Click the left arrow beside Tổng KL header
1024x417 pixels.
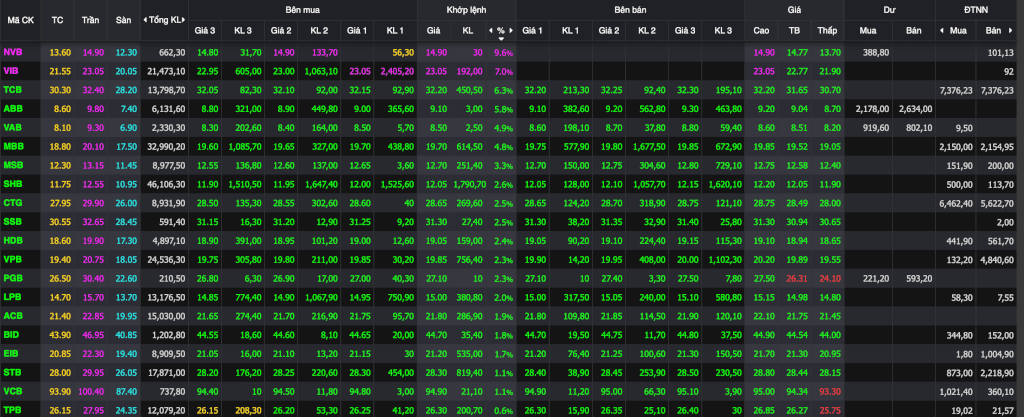(145, 20)
